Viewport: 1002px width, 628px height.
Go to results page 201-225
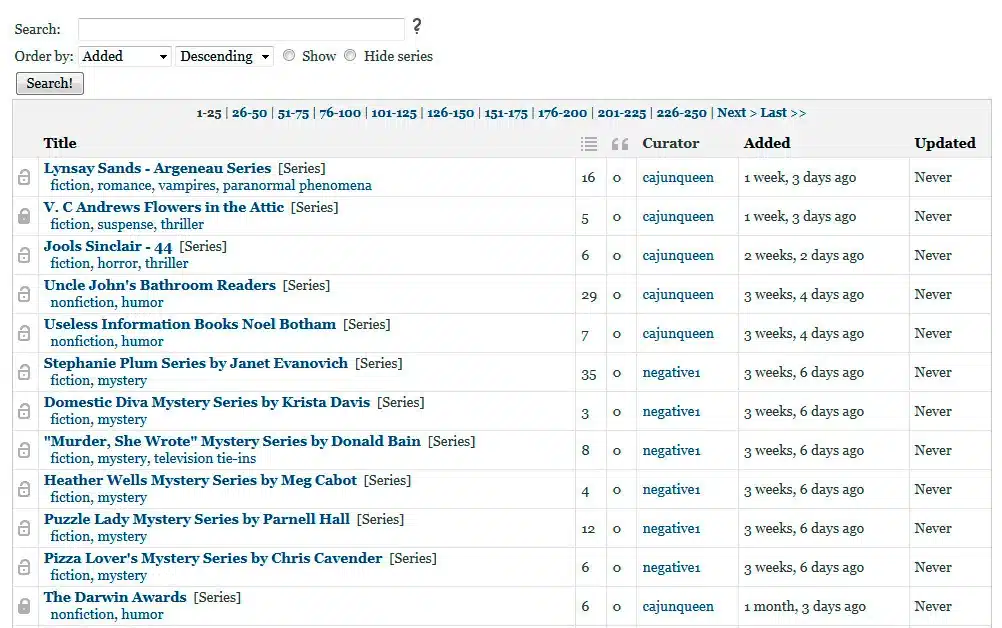pos(622,113)
